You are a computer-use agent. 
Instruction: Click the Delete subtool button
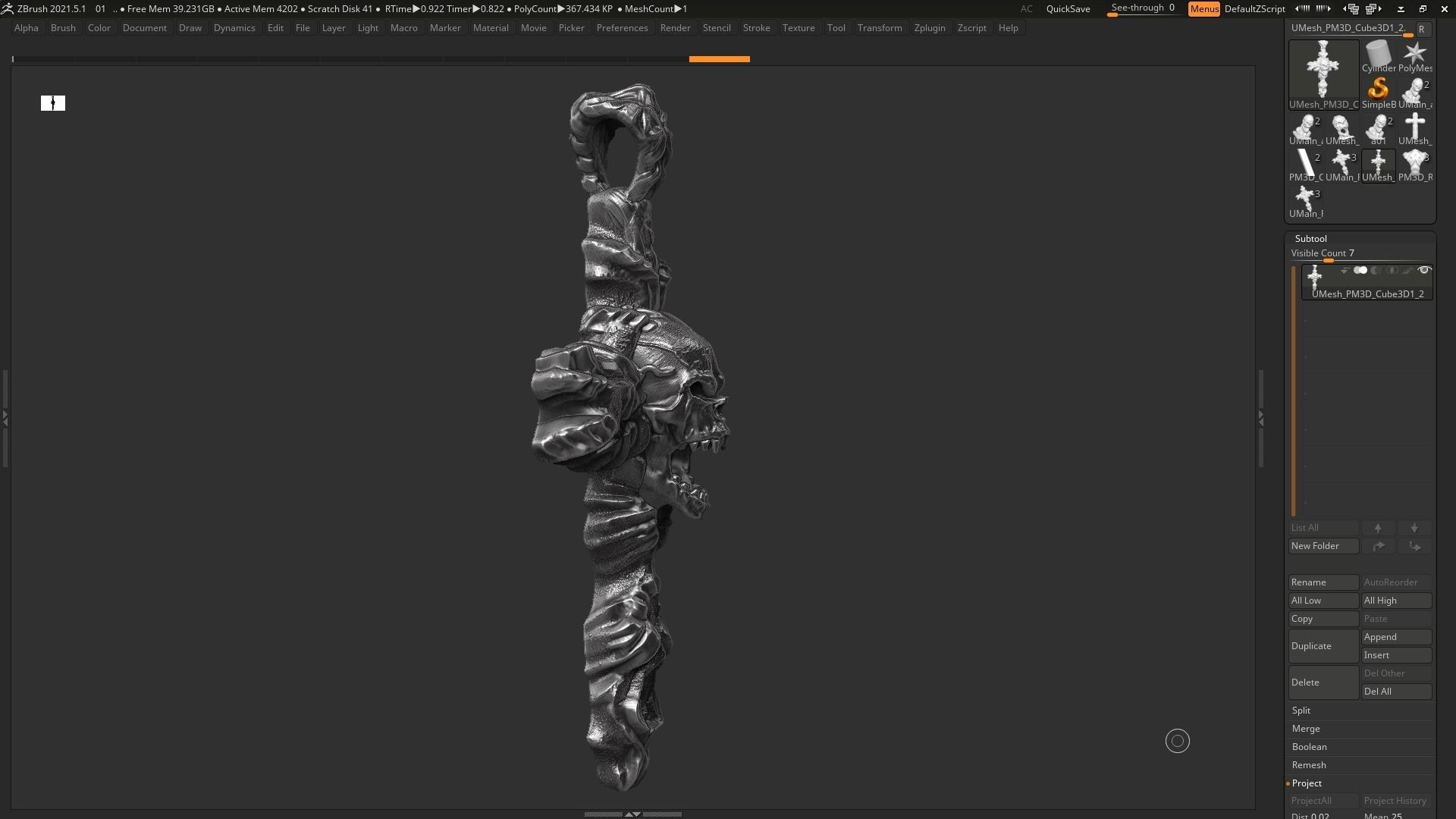1323,682
